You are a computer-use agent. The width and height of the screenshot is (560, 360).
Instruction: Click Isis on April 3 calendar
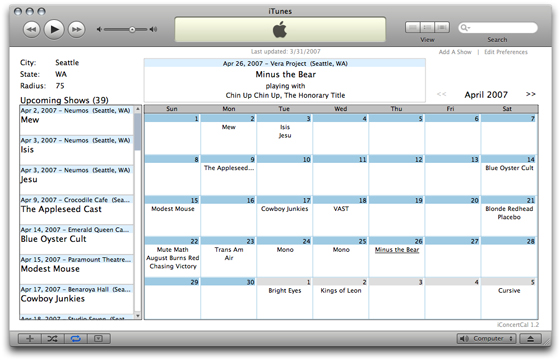285,127
